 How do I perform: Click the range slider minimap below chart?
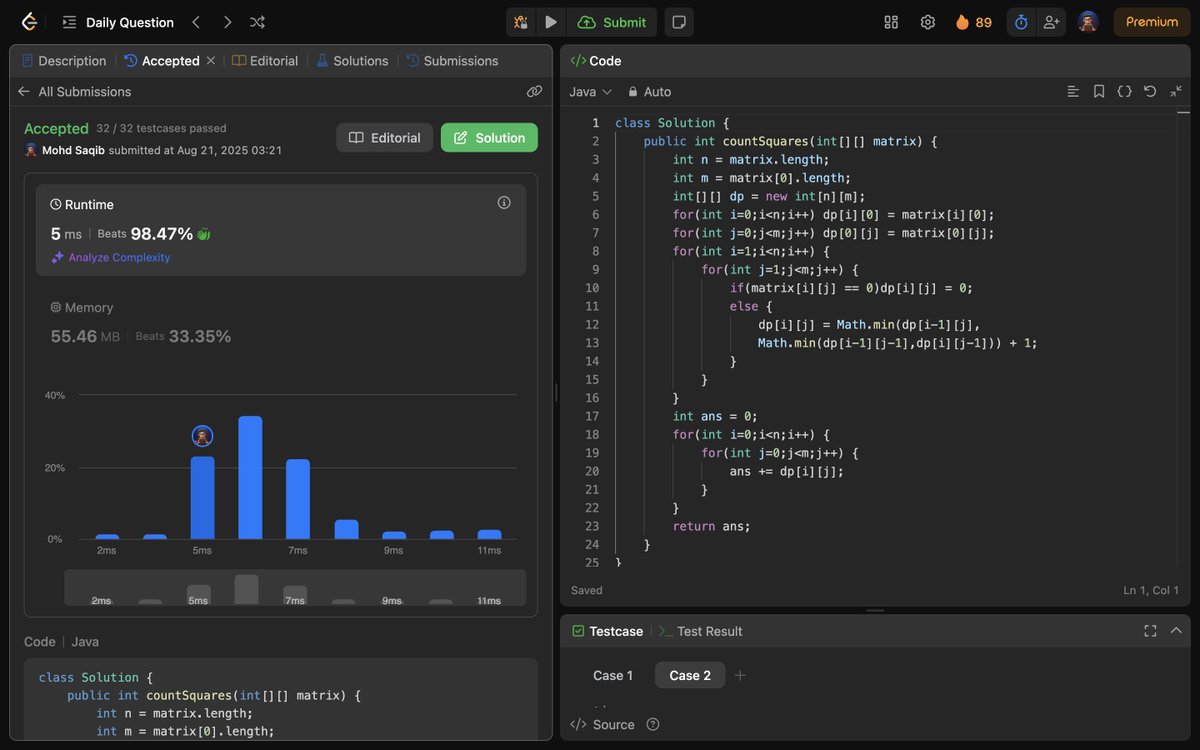295,588
